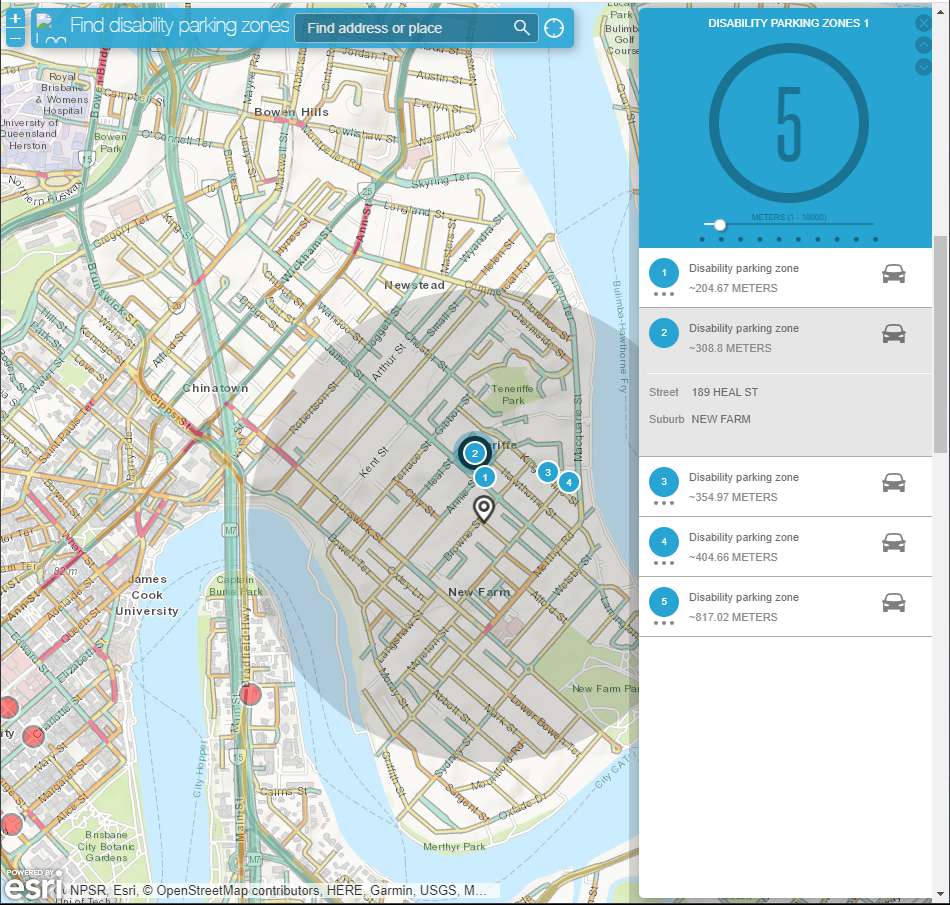Screen dimensions: 950x905
Task: Click inside the Find address or place field
Action: point(400,28)
